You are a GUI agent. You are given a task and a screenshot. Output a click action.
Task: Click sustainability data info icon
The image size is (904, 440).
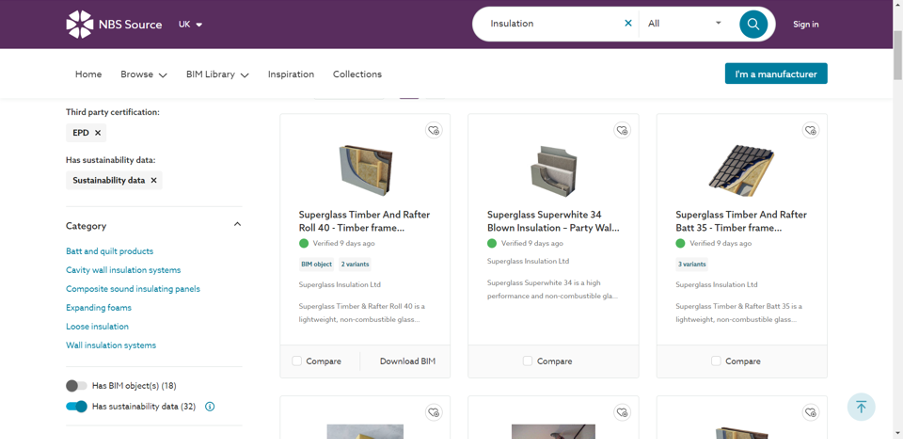tap(210, 407)
